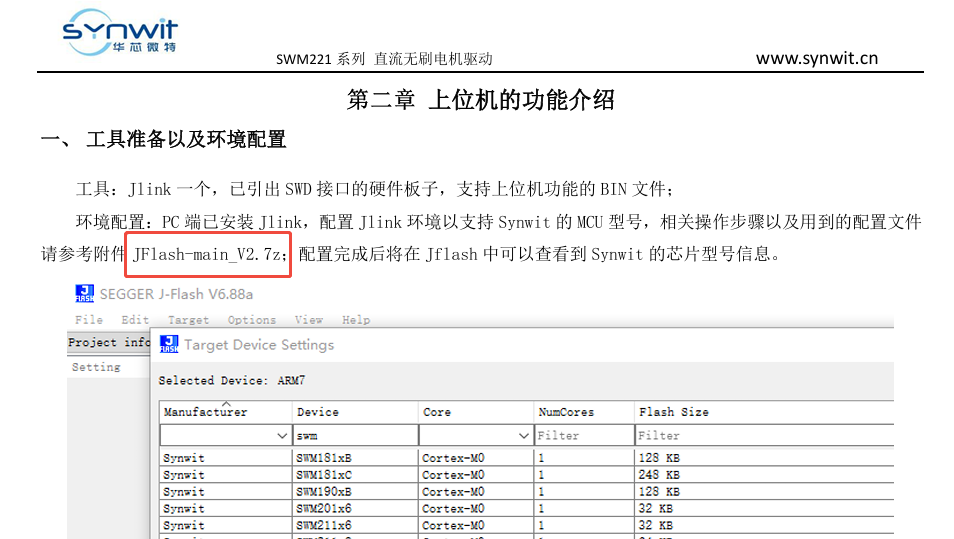This screenshot has height=539, width=954.
Task: Sort by the NumCores column header
Action: [x=583, y=412]
